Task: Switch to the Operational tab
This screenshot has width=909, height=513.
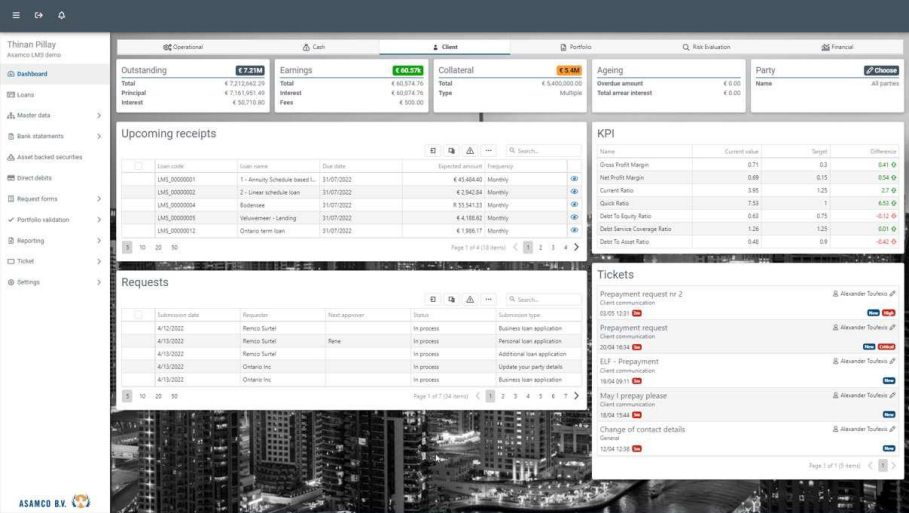Action: [x=183, y=47]
